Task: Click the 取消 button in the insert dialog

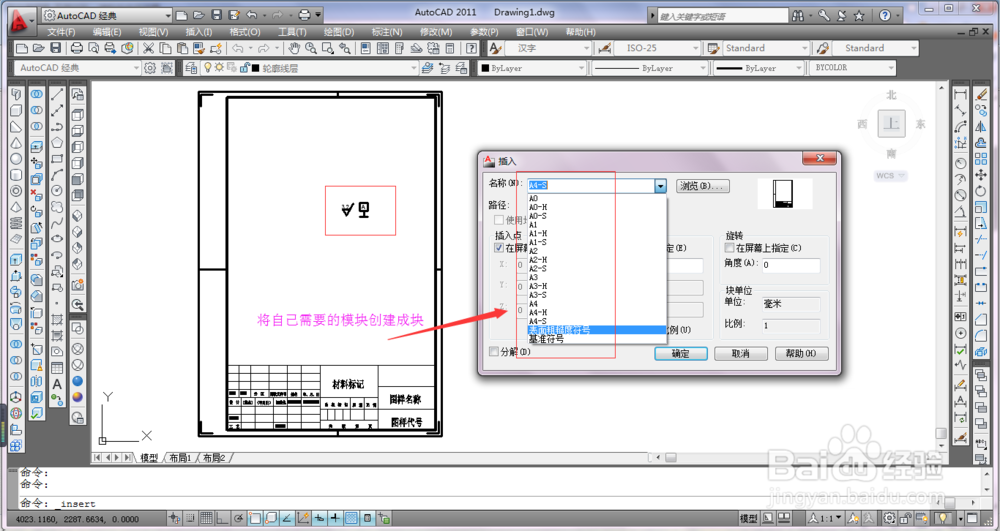Action: 740,353
